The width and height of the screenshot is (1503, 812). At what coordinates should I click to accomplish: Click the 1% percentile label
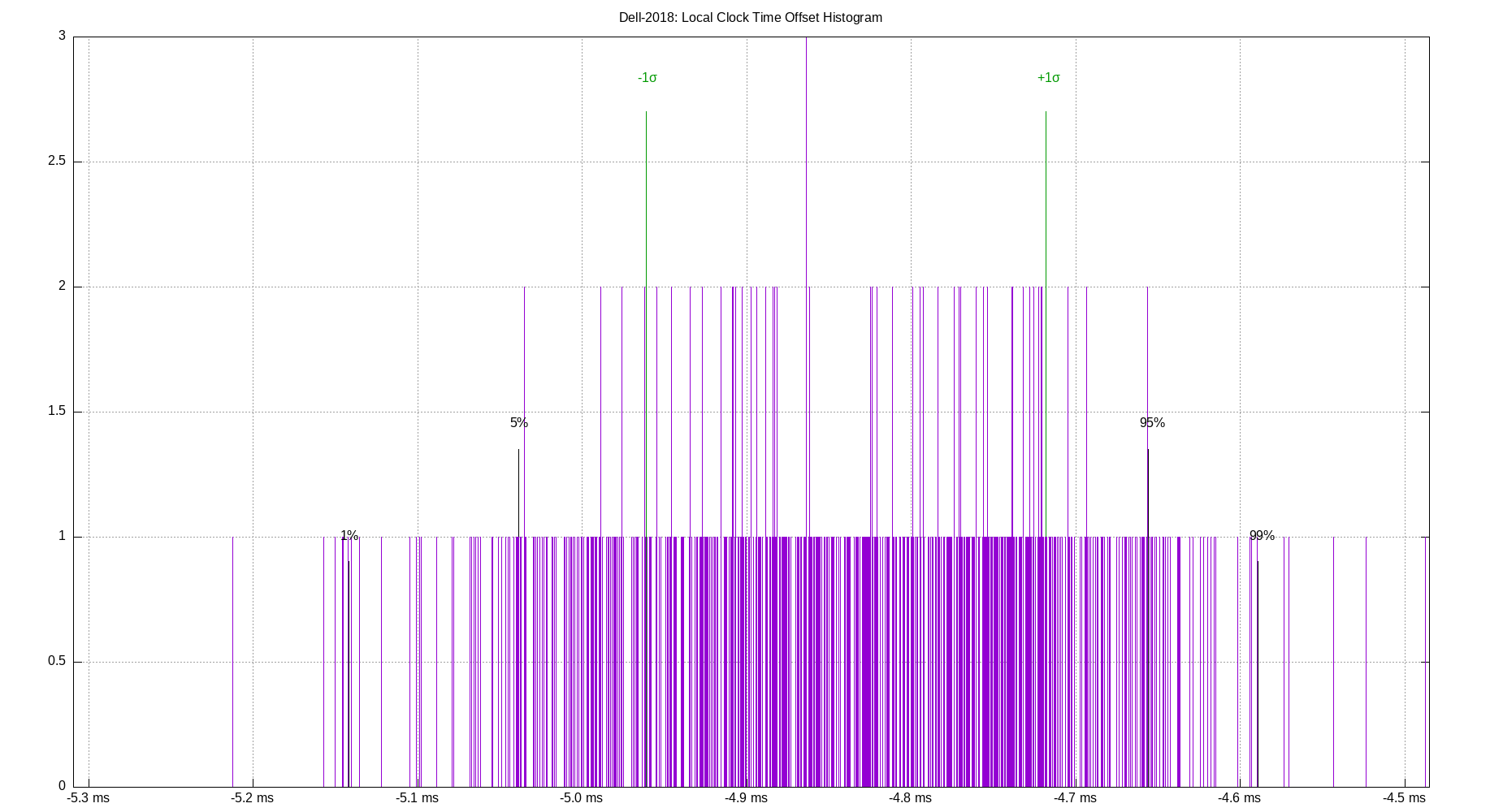349,535
